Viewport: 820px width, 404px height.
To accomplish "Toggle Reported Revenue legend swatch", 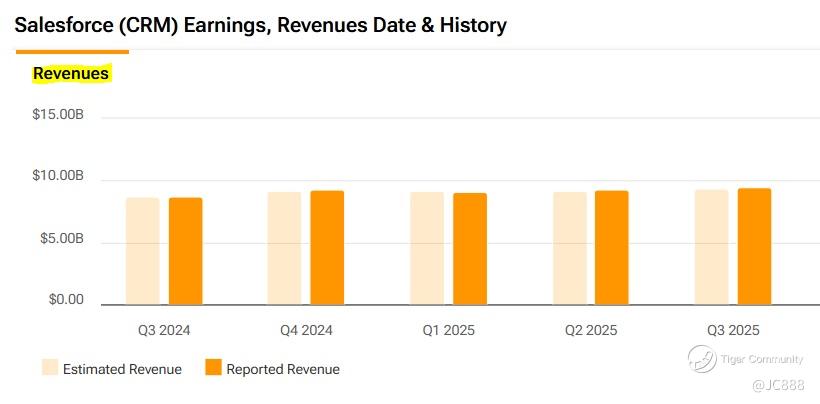I will [x=213, y=367].
